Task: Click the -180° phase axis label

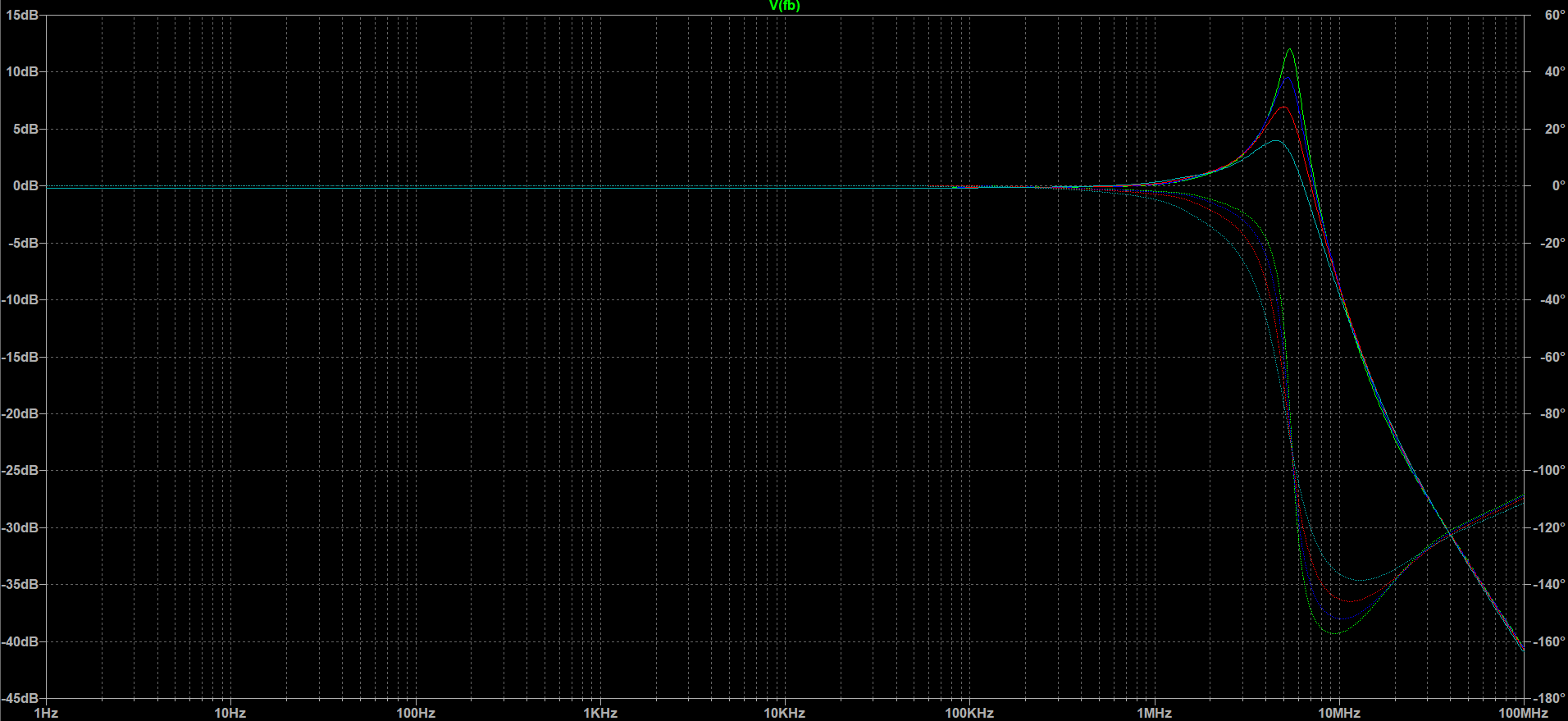Action: tap(1550, 698)
